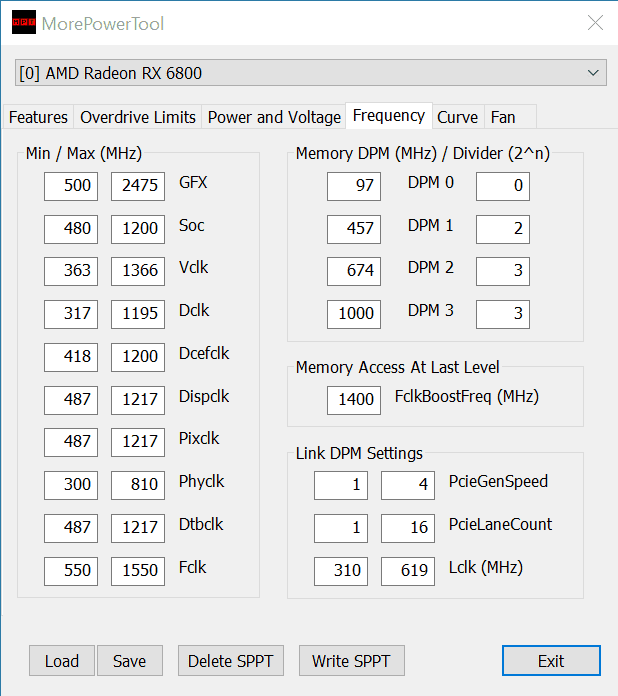The height and width of the screenshot is (696, 618).
Task: Click the Memory DPM (MHz) / Divider label
Action: pos(423,153)
